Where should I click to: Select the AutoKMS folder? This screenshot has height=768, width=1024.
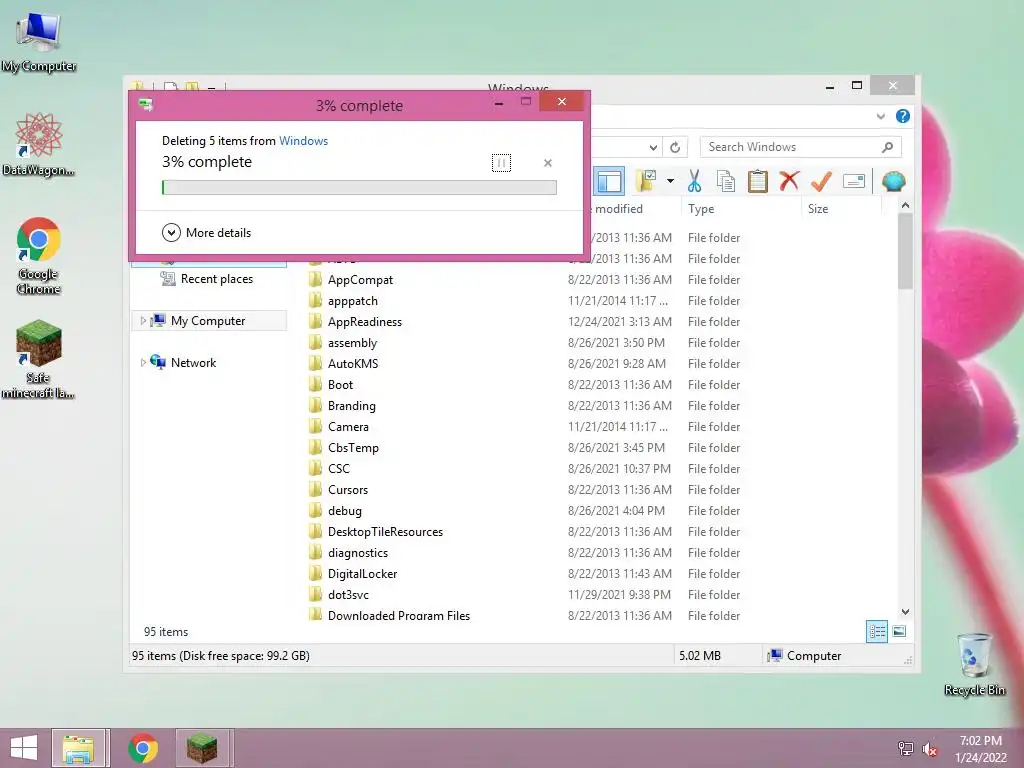pos(353,363)
